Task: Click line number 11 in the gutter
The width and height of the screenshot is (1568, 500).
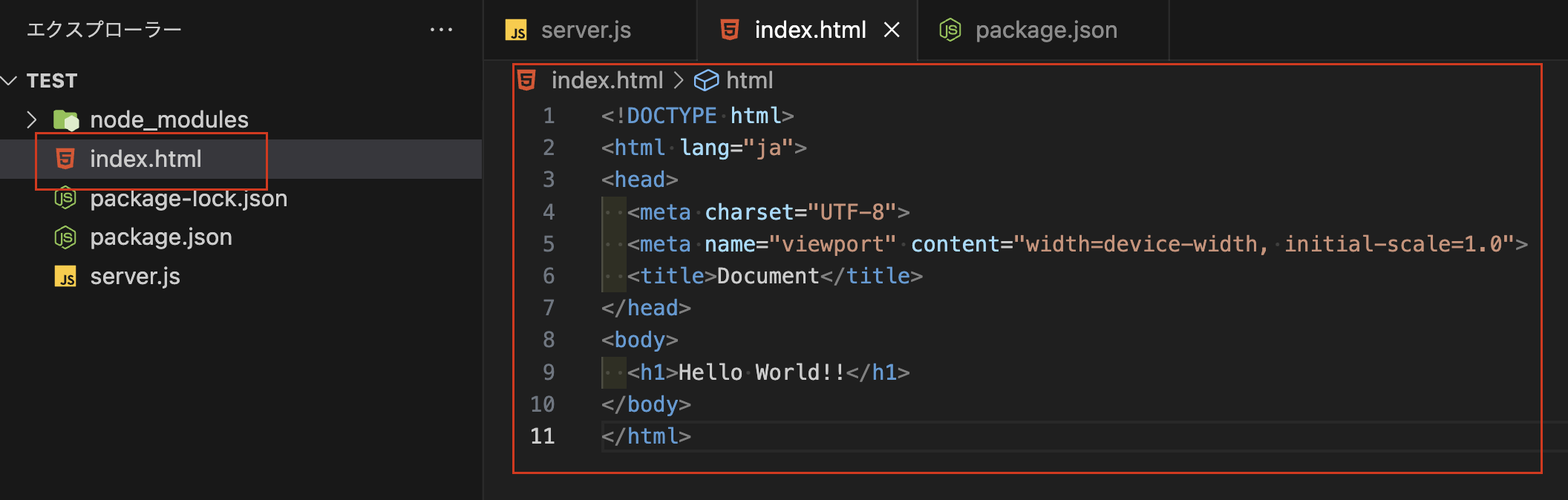Action: click(x=543, y=436)
